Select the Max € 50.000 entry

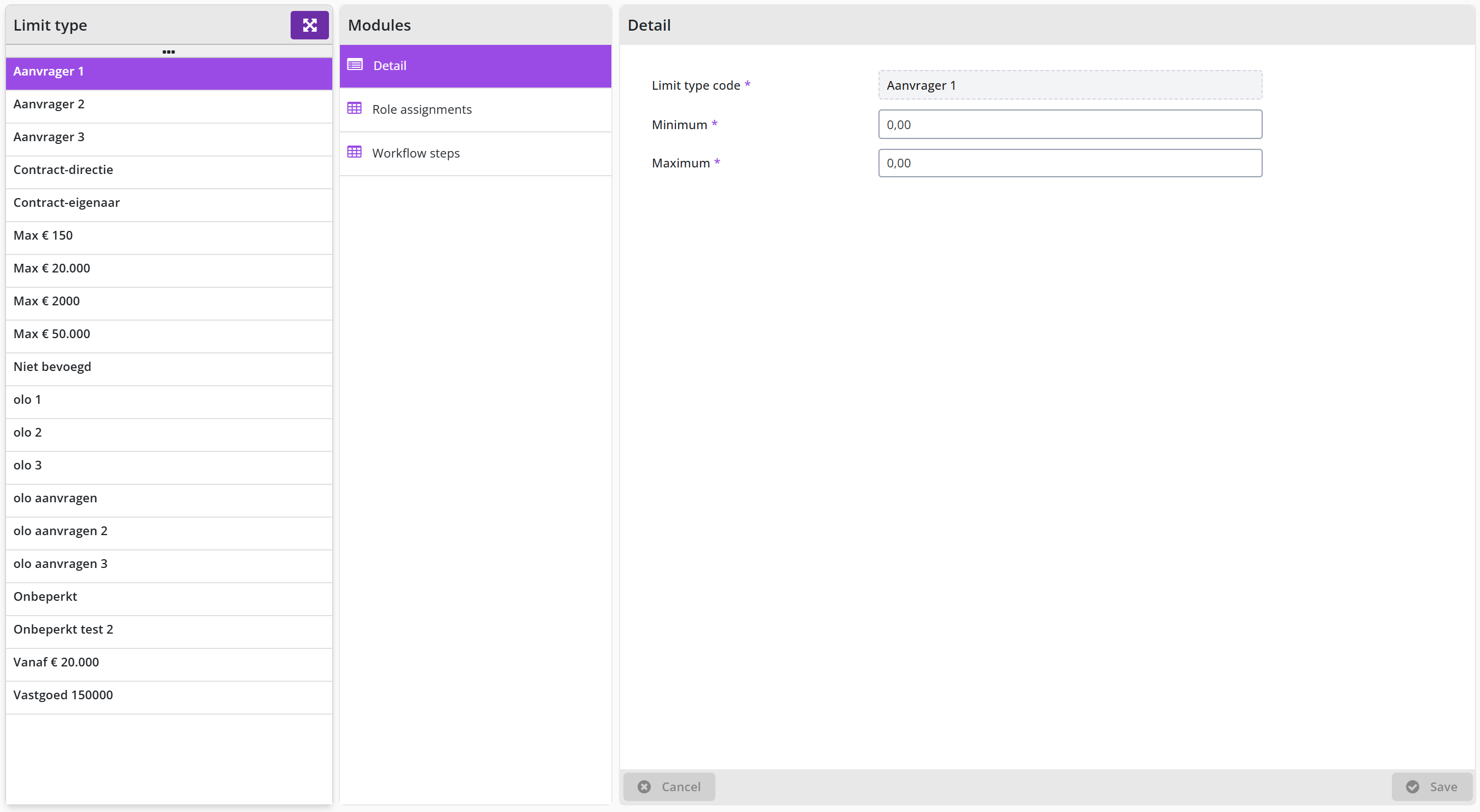(x=169, y=335)
